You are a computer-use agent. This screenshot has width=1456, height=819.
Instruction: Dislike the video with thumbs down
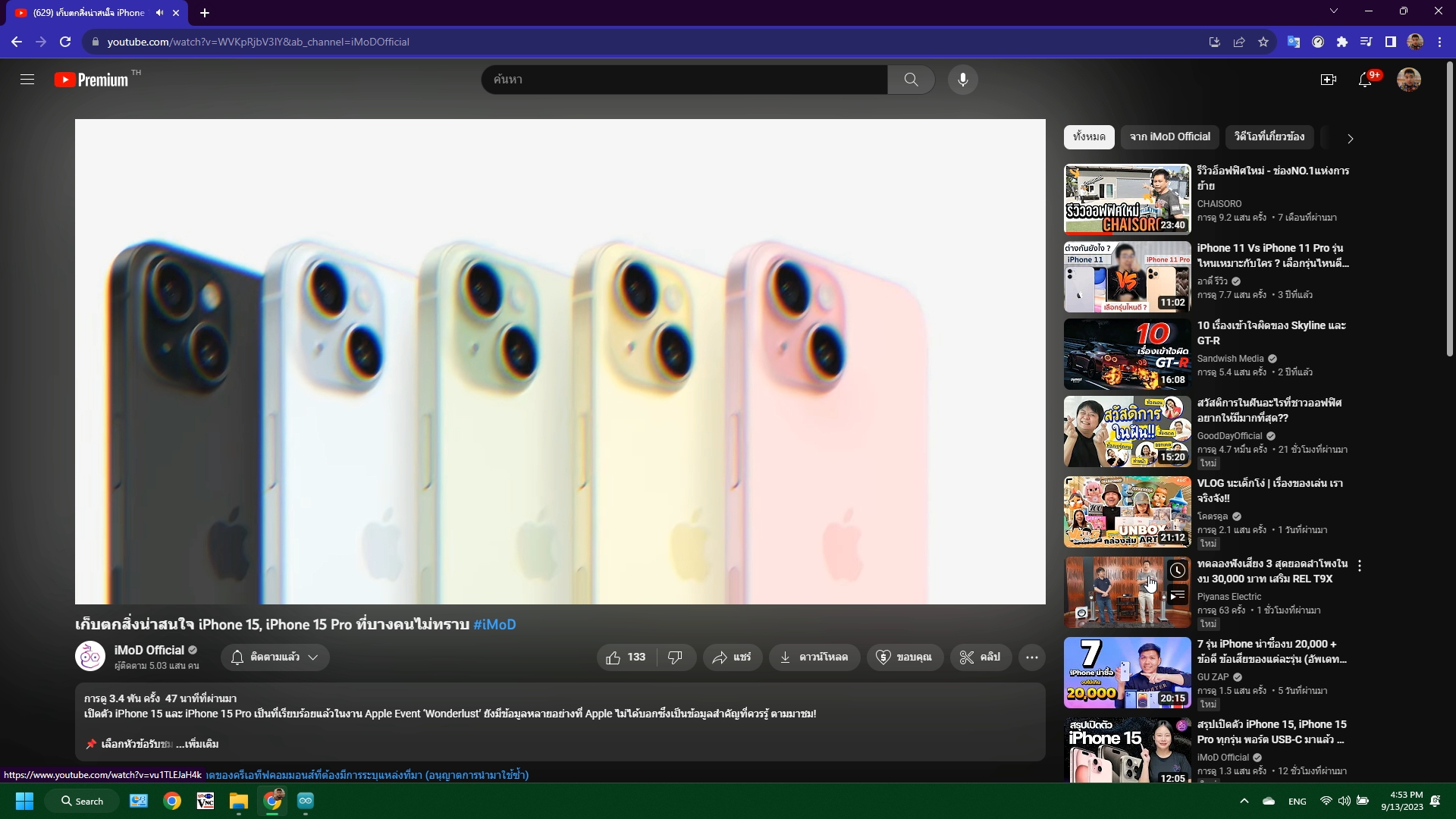pos(675,657)
